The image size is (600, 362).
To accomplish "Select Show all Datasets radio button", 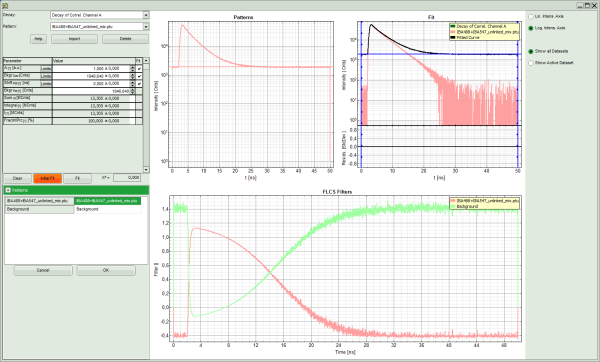I will 531,51.
